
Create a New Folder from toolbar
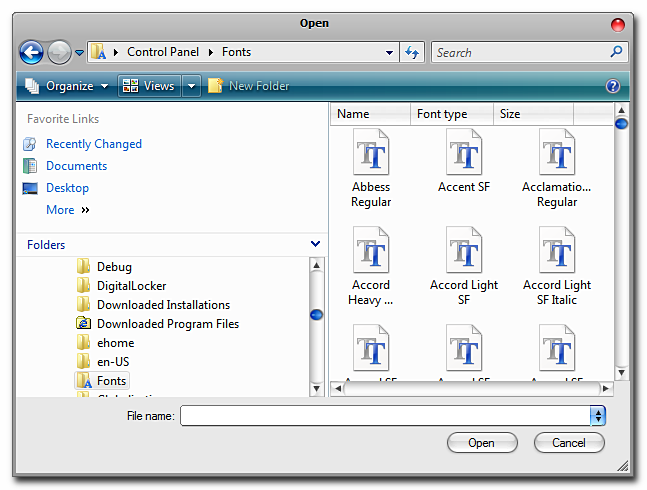pyautogui.click(x=248, y=86)
